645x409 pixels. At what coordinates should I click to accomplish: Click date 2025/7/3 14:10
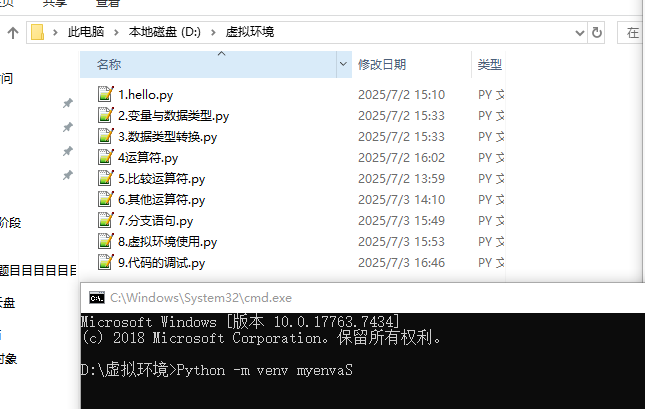coord(401,200)
